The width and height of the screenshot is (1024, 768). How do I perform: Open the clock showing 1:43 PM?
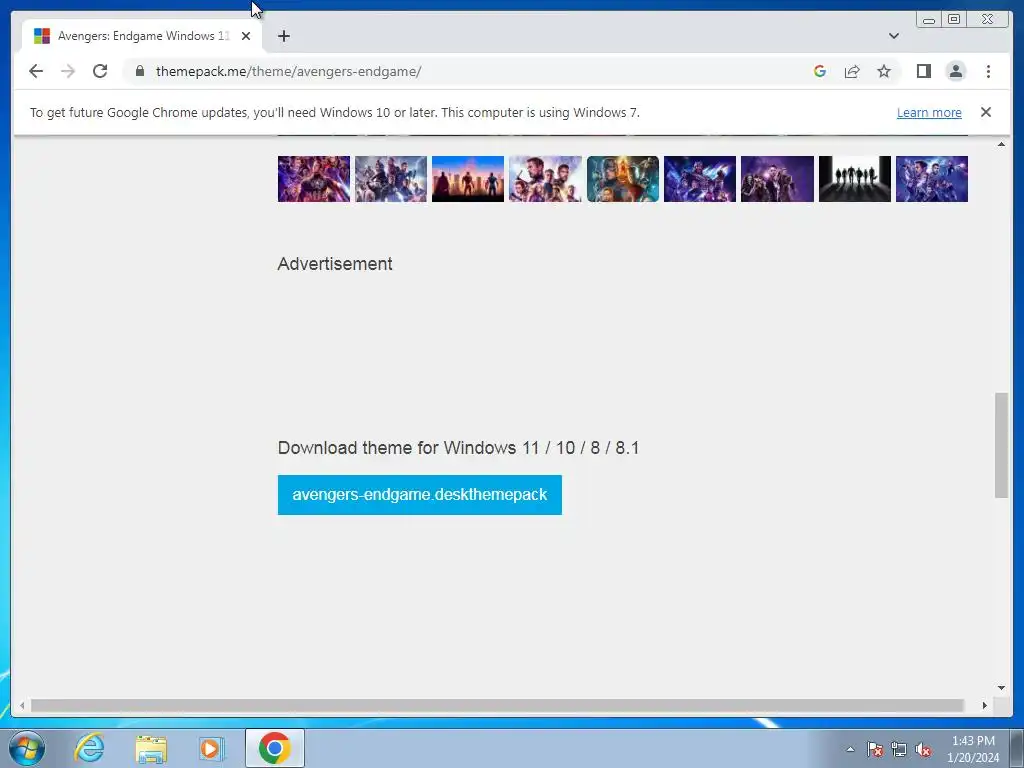[x=972, y=749]
